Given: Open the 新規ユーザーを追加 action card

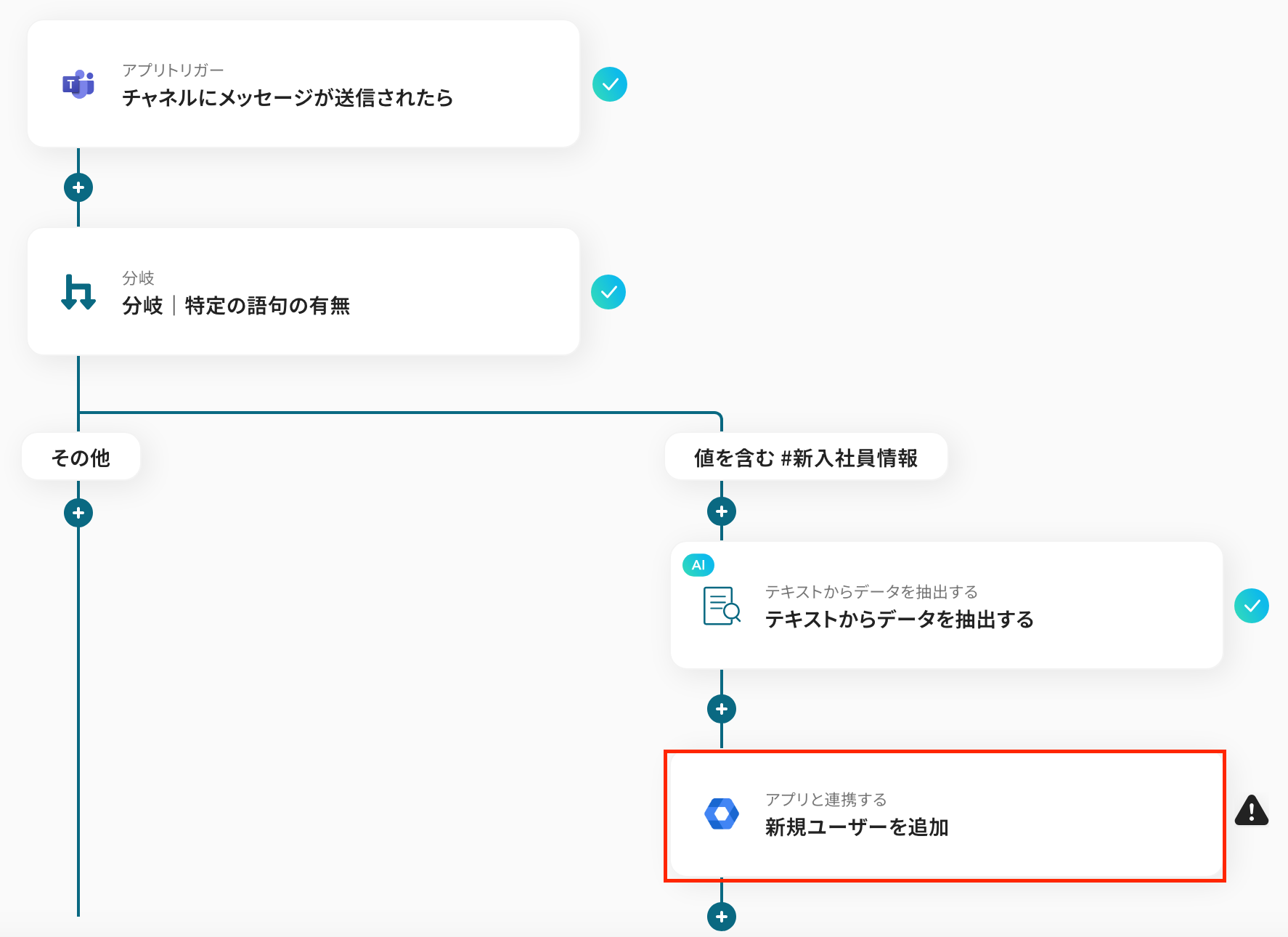Looking at the screenshot, I should (x=945, y=815).
